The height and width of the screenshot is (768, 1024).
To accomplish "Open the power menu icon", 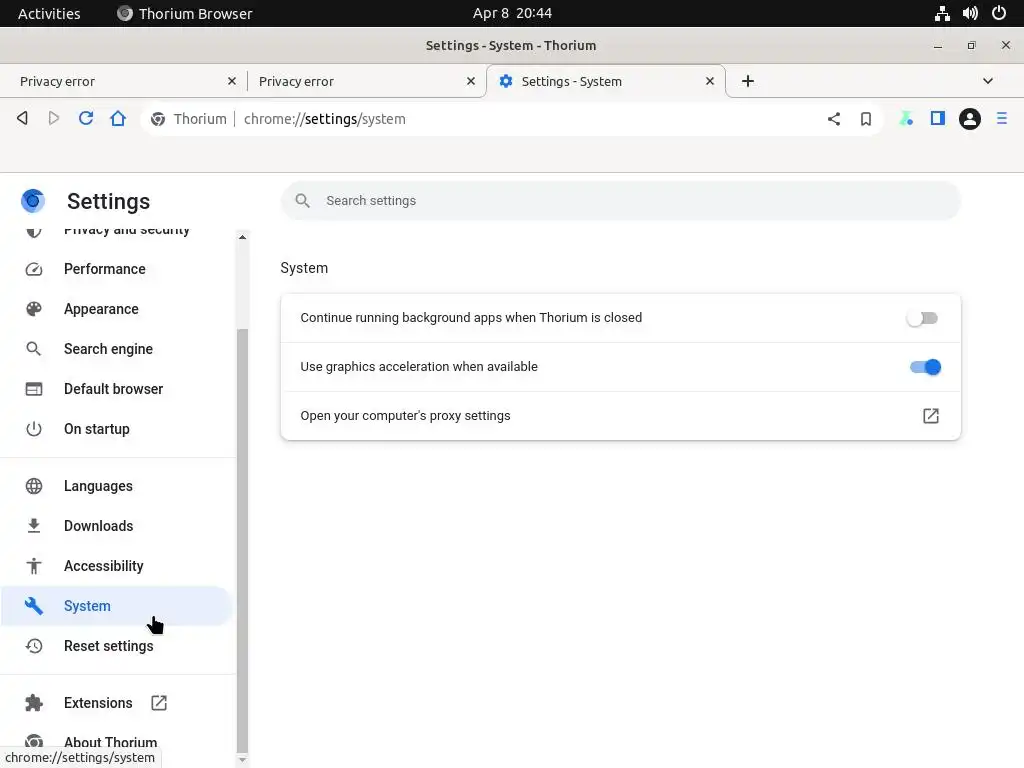I will pos(999,13).
